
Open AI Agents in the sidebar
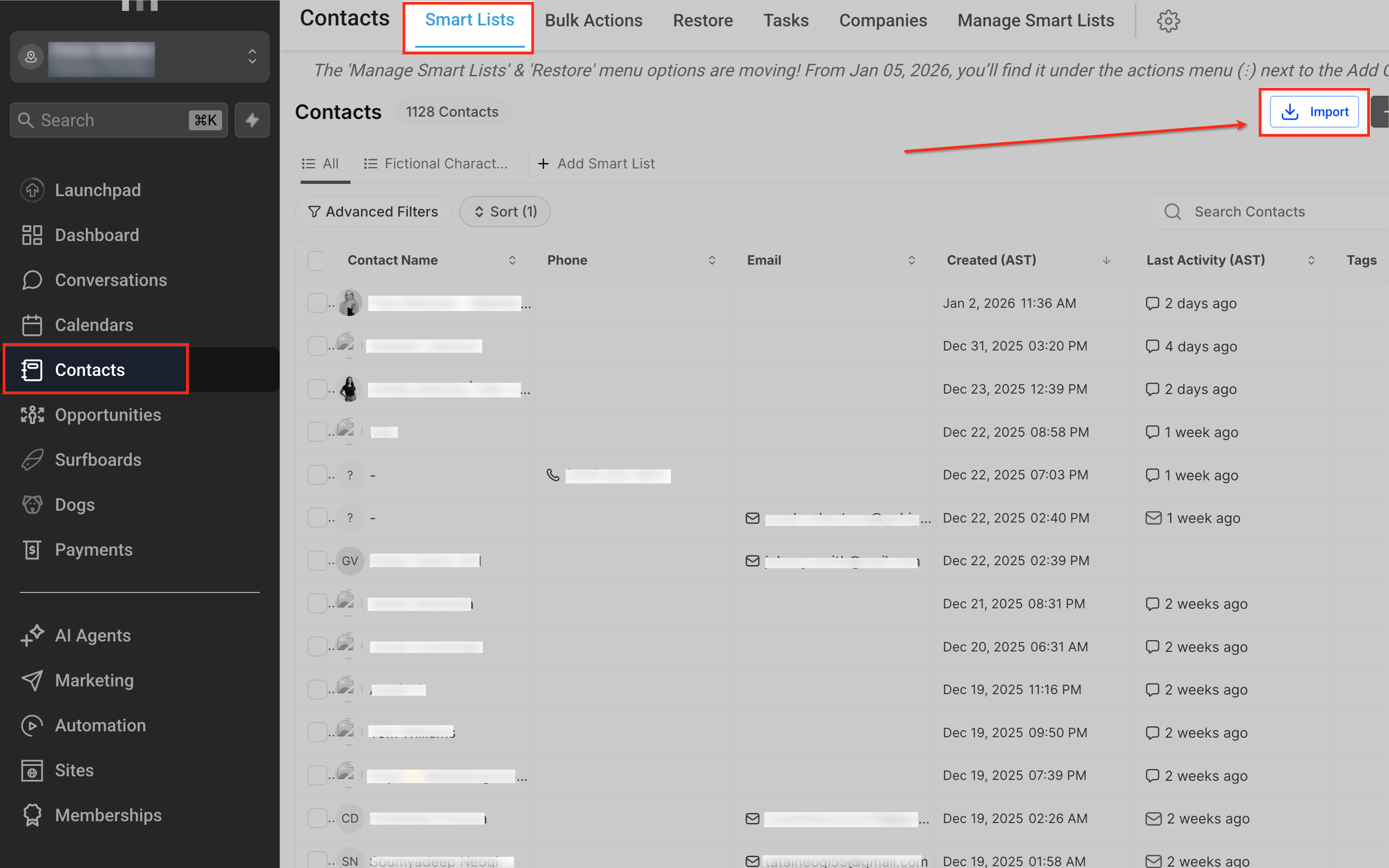[x=93, y=635]
